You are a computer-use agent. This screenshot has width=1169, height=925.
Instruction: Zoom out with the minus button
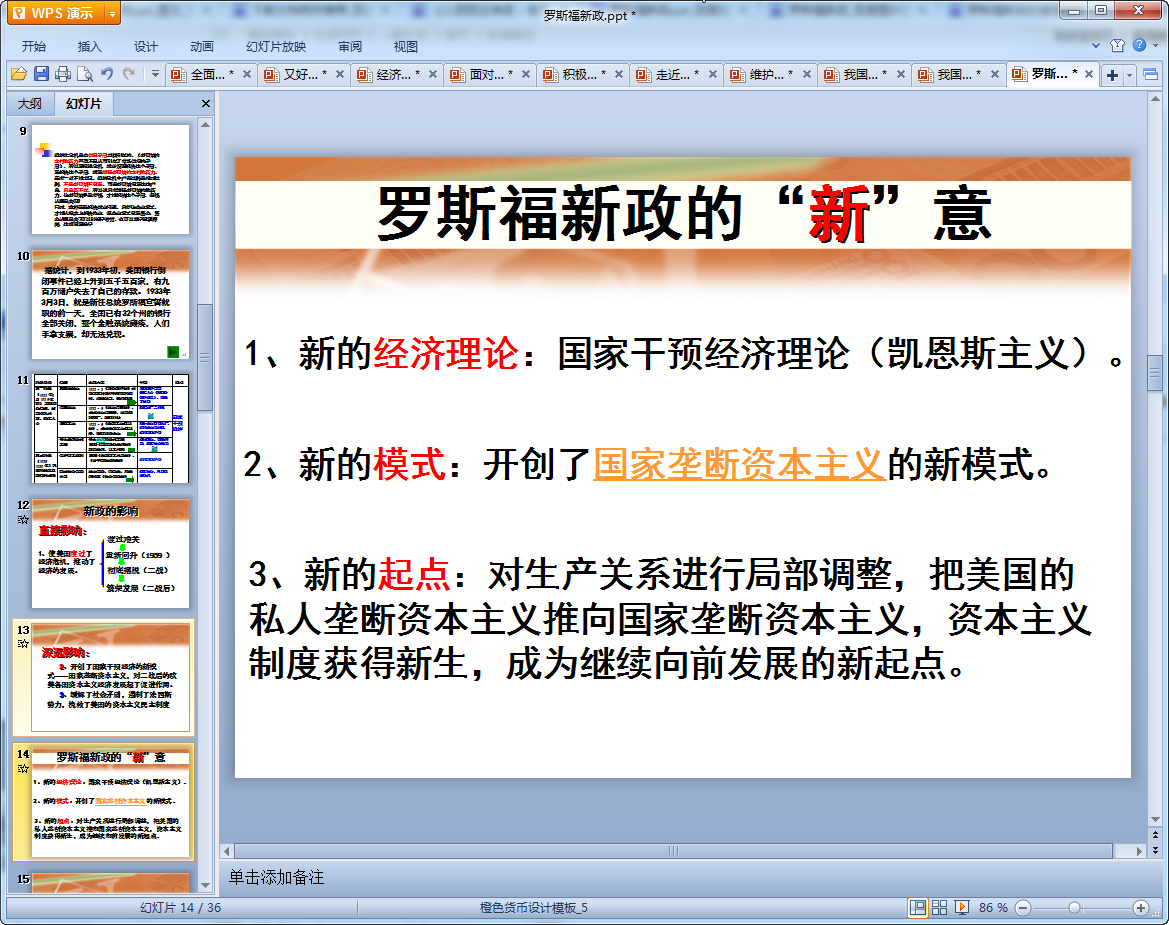click(1023, 908)
